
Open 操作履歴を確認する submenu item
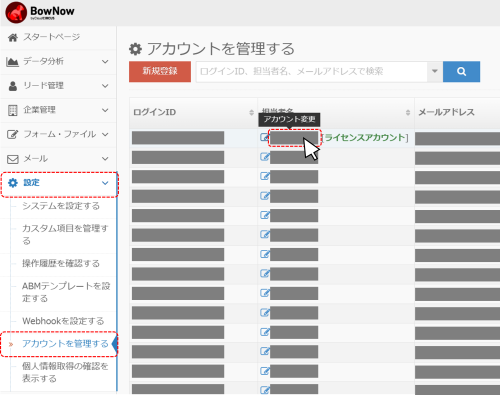pos(61,263)
